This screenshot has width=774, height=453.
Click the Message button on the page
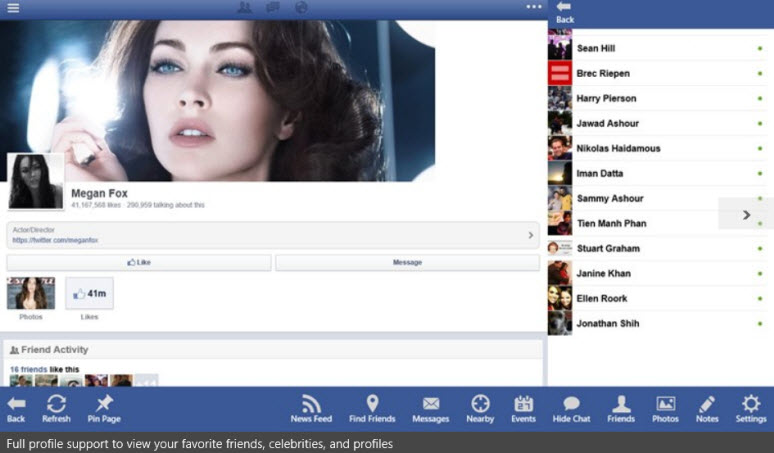(x=407, y=263)
